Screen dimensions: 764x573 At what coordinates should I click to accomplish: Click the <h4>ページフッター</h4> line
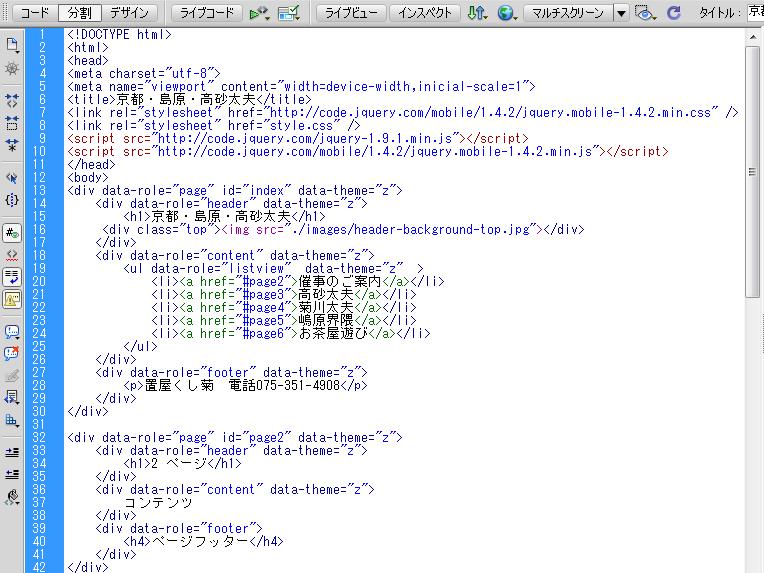pos(204,541)
